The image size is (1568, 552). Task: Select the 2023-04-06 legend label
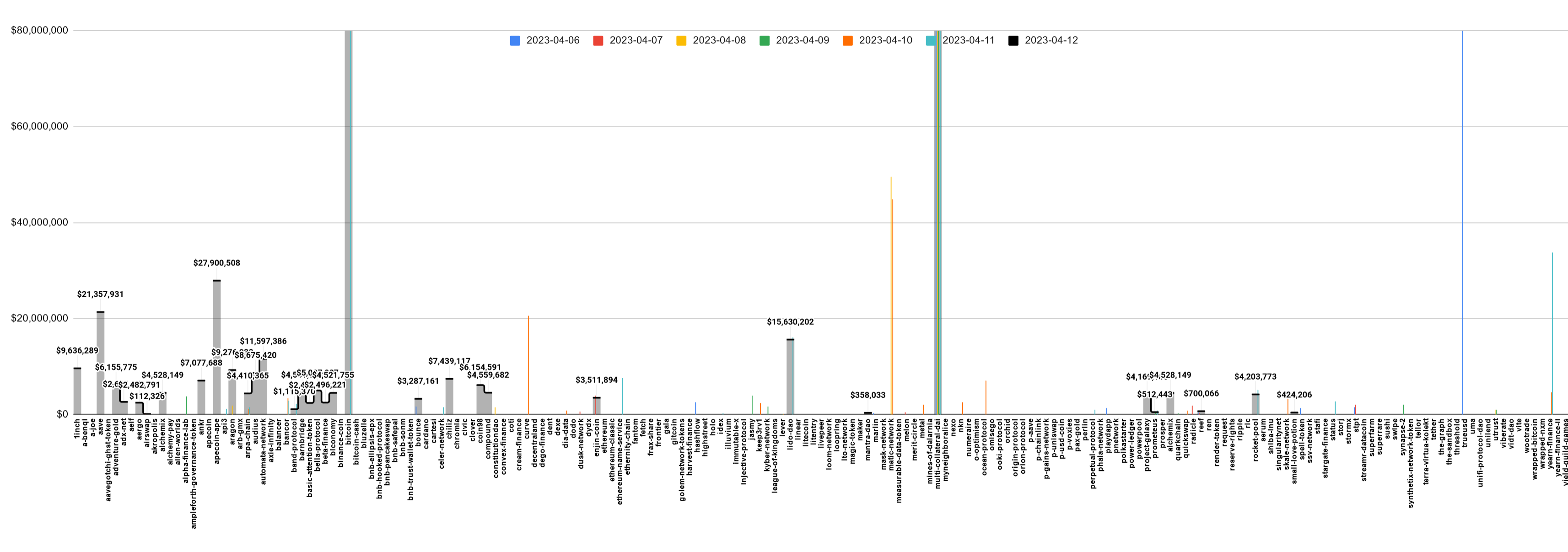(553, 40)
